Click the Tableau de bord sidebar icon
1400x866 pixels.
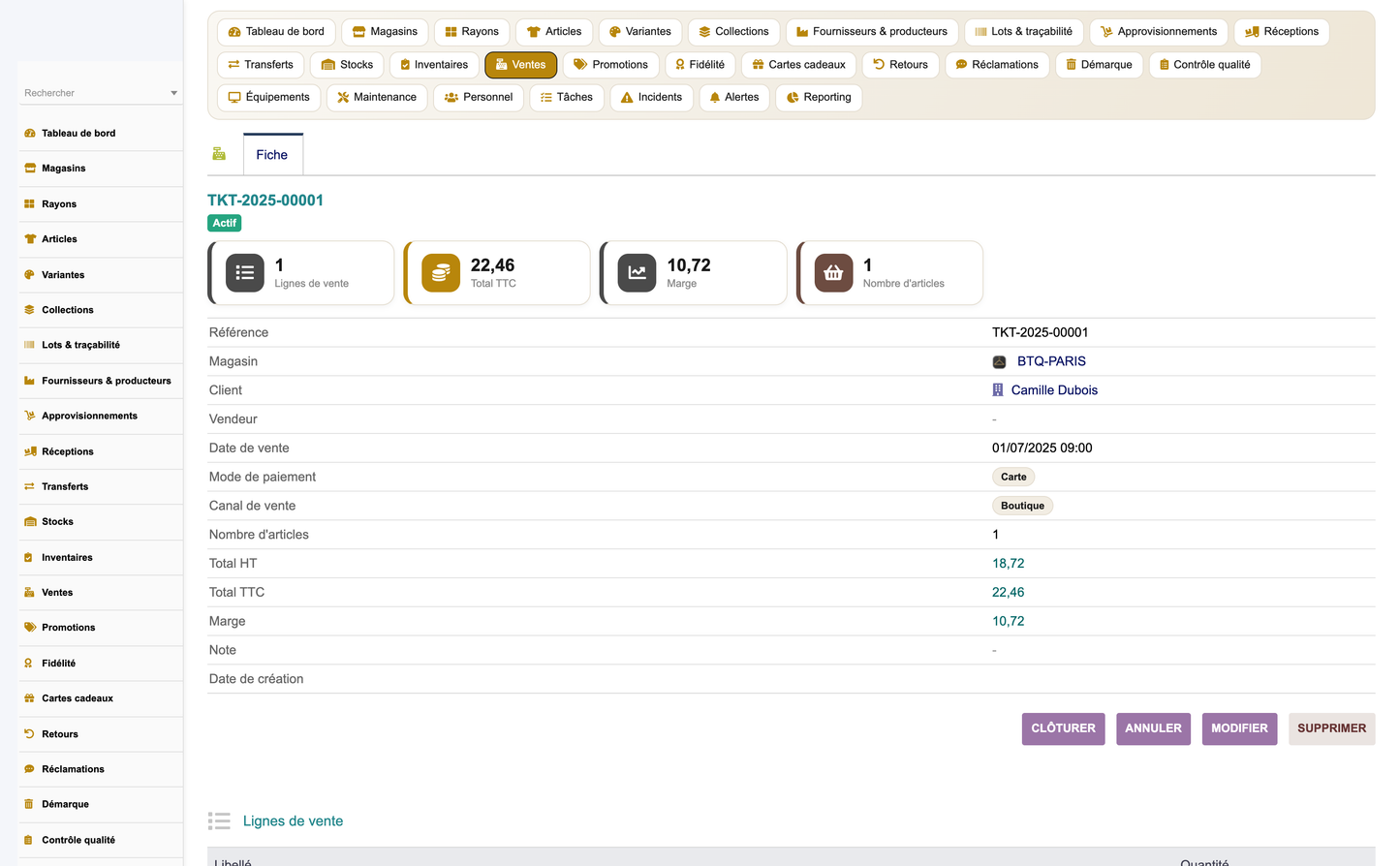30,134
